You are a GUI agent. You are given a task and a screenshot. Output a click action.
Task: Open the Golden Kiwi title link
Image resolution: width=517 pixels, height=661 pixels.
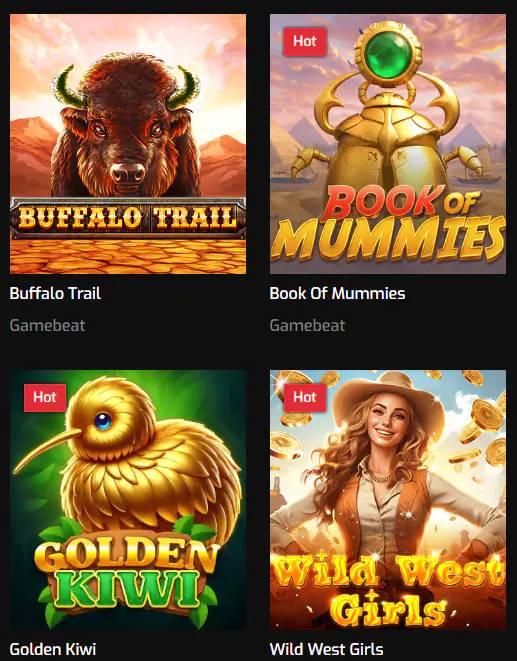(53, 649)
